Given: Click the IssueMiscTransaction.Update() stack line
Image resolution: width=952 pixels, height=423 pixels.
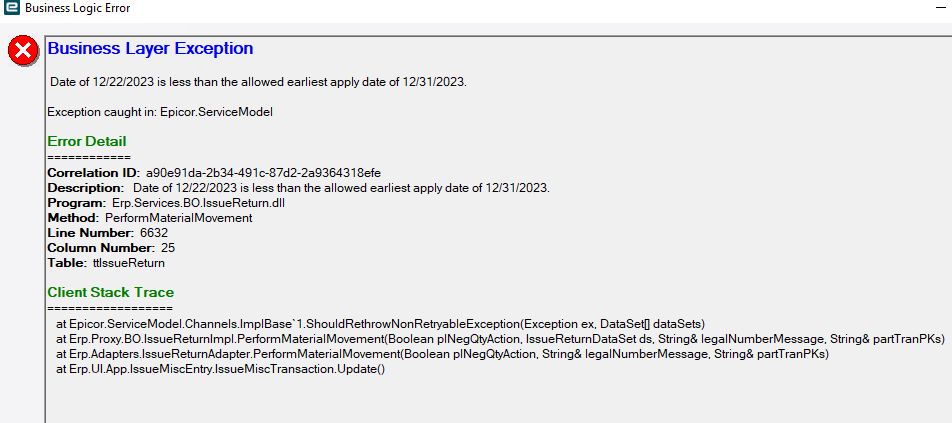Looking at the screenshot, I should [x=220, y=369].
